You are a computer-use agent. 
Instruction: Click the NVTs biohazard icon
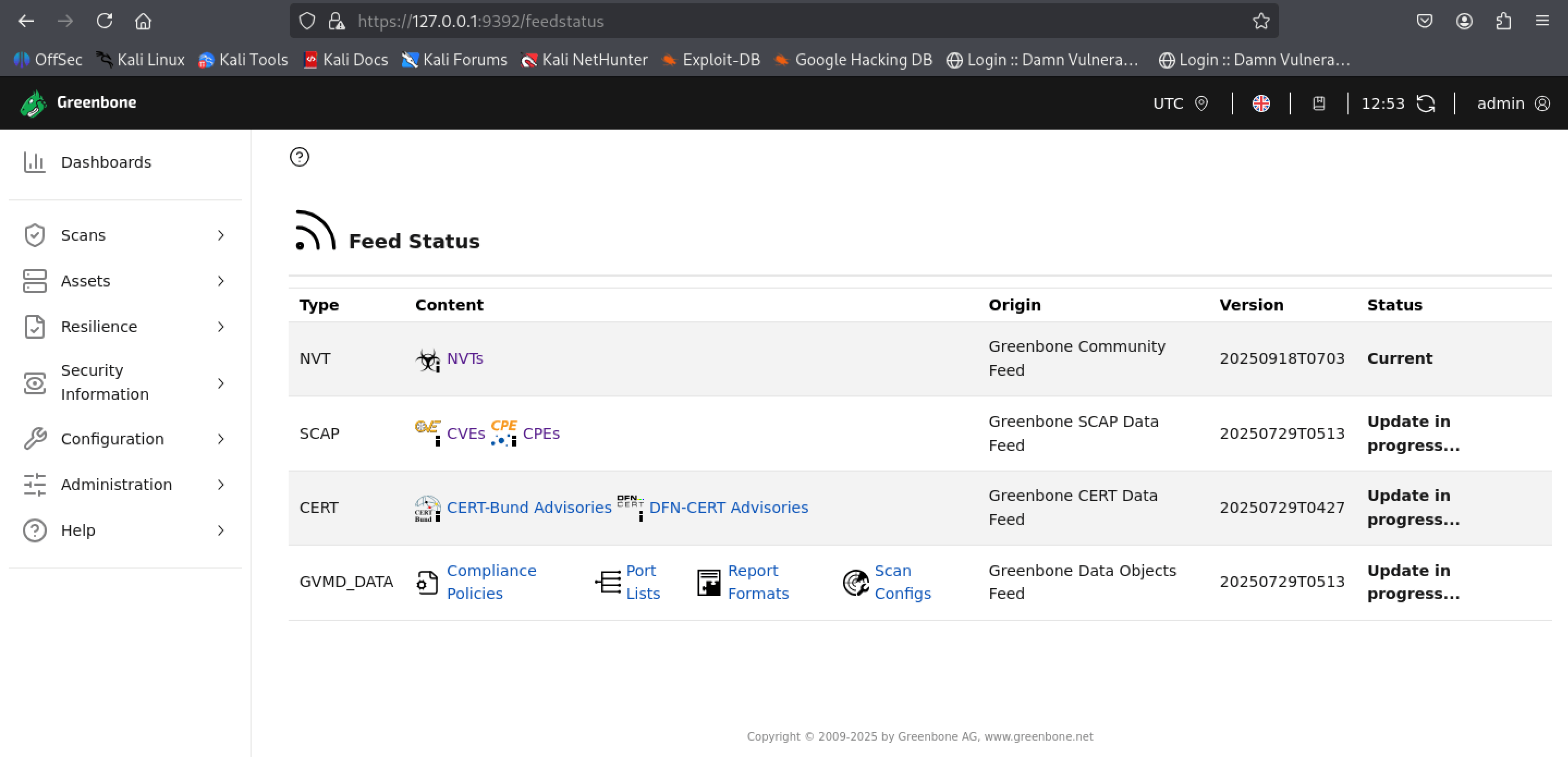[428, 359]
